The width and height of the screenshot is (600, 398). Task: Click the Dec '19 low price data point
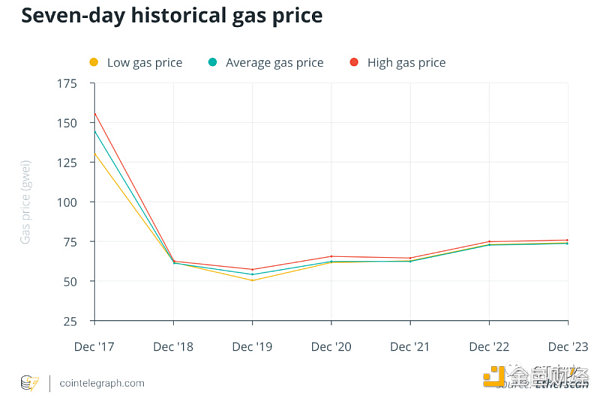(252, 280)
